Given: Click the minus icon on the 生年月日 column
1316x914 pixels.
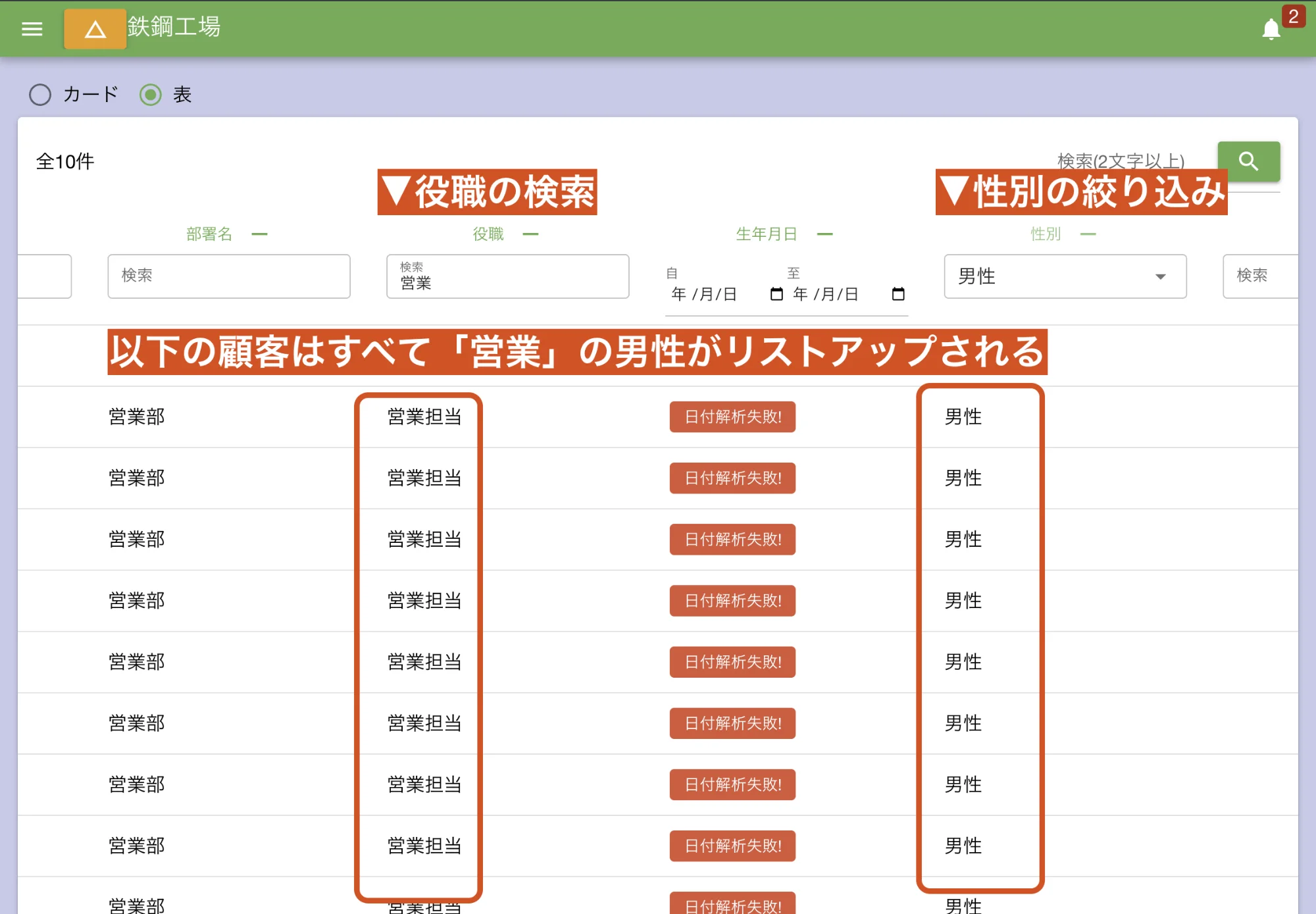Looking at the screenshot, I should click(824, 234).
